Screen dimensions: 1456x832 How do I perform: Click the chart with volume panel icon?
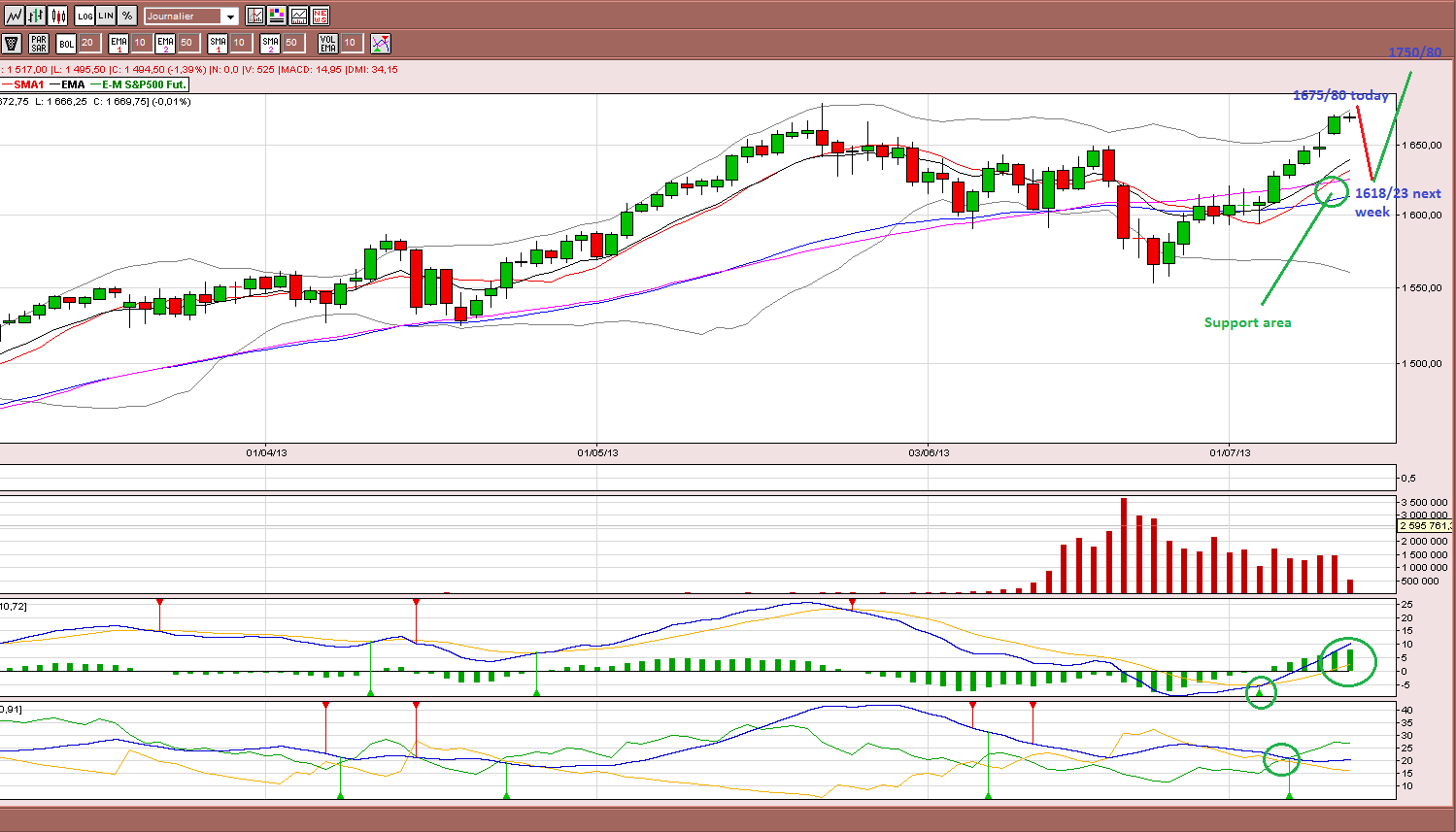298,16
